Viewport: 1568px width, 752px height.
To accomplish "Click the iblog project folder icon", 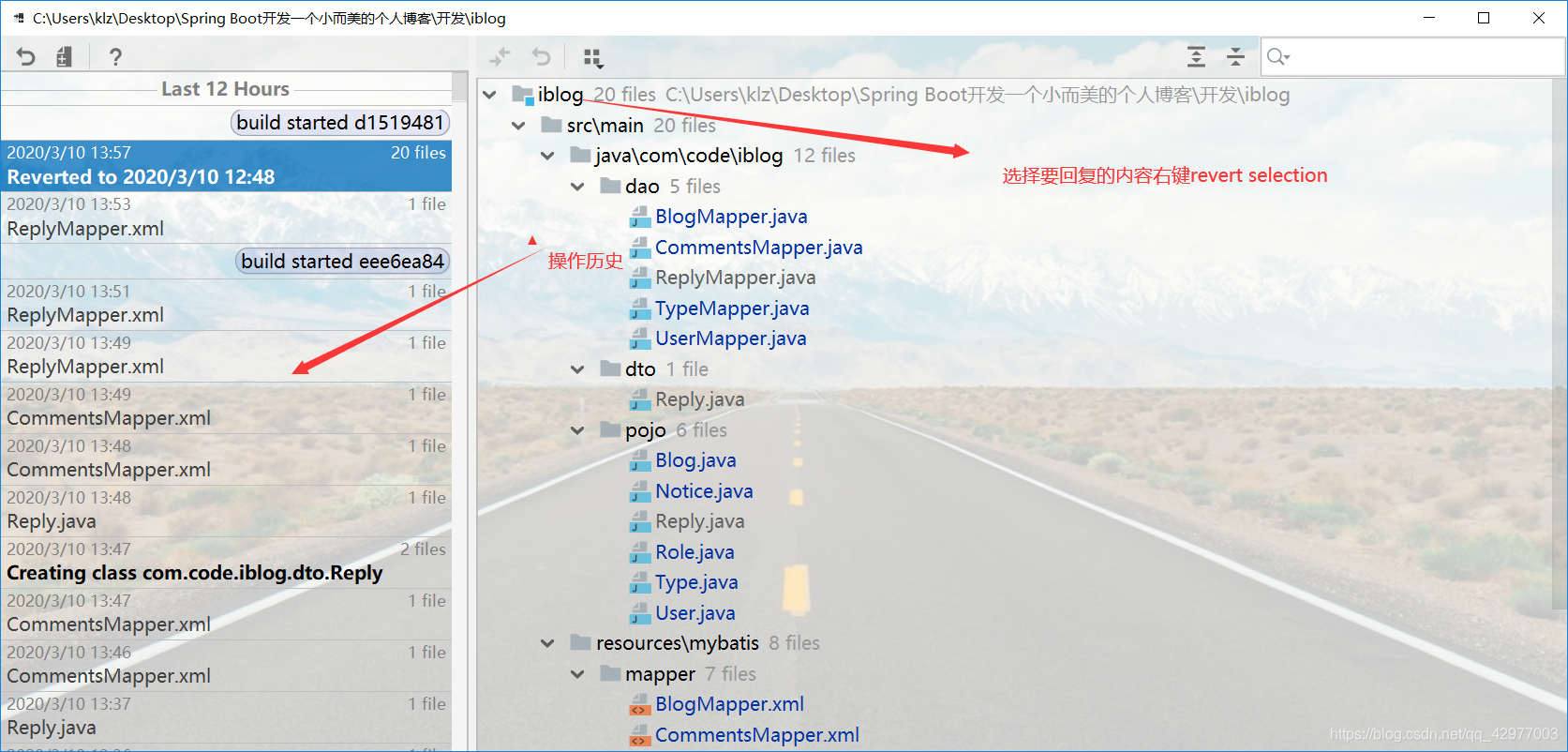I will coord(523,94).
